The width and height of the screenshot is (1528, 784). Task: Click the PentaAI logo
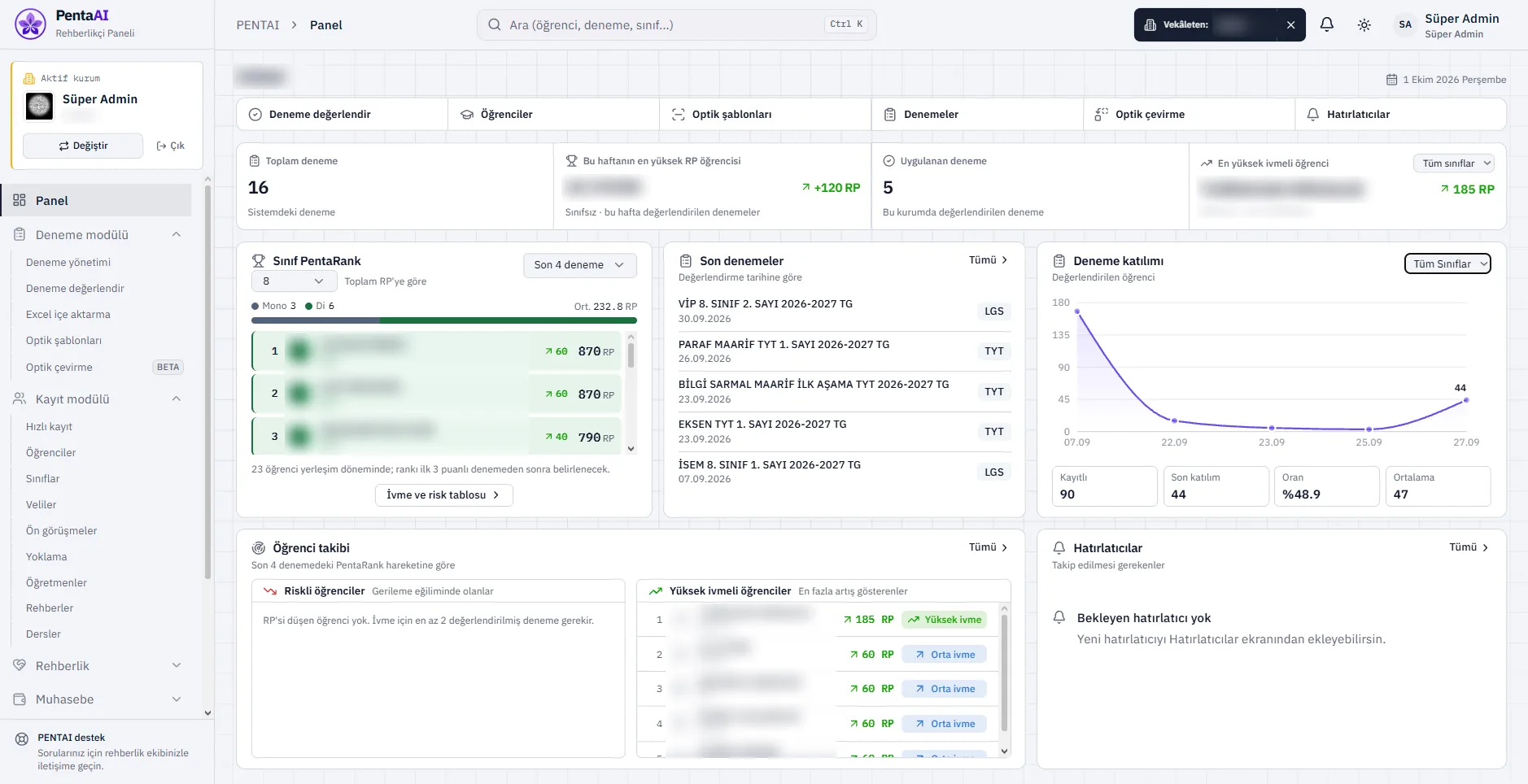(30, 24)
